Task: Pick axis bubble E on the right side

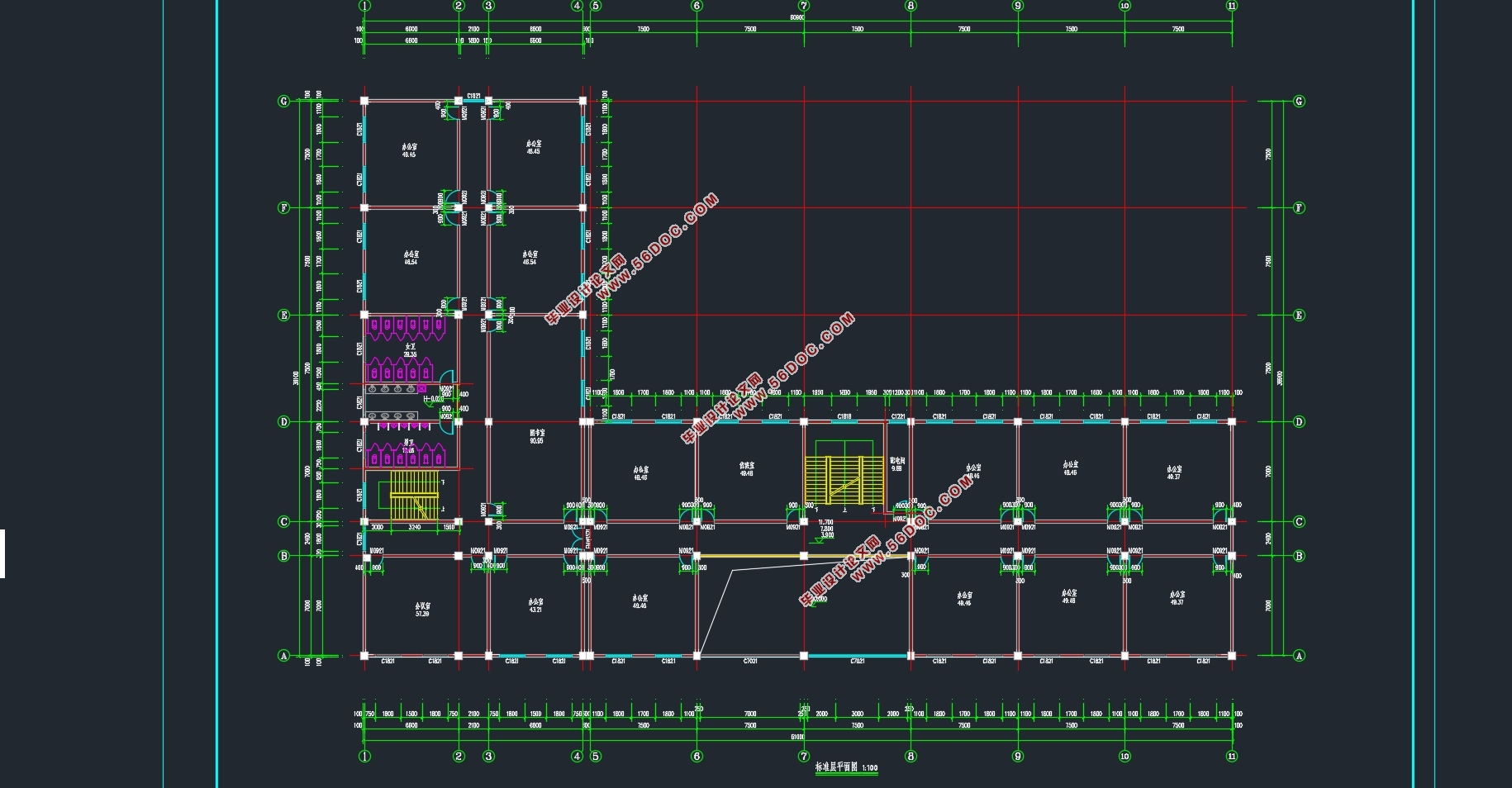Action: pyautogui.click(x=1299, y=315)
